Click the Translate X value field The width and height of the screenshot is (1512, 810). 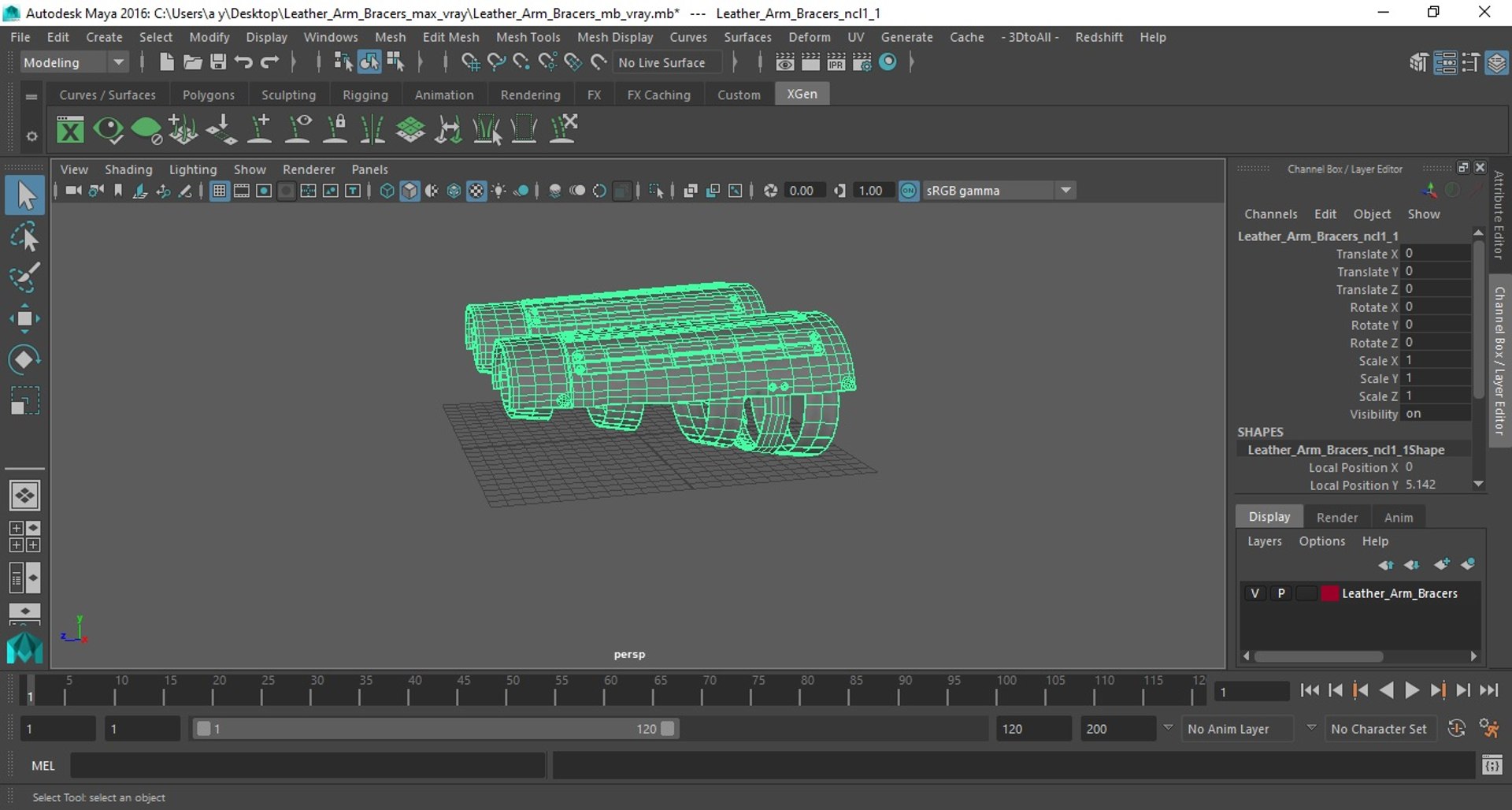point(1436,254)
